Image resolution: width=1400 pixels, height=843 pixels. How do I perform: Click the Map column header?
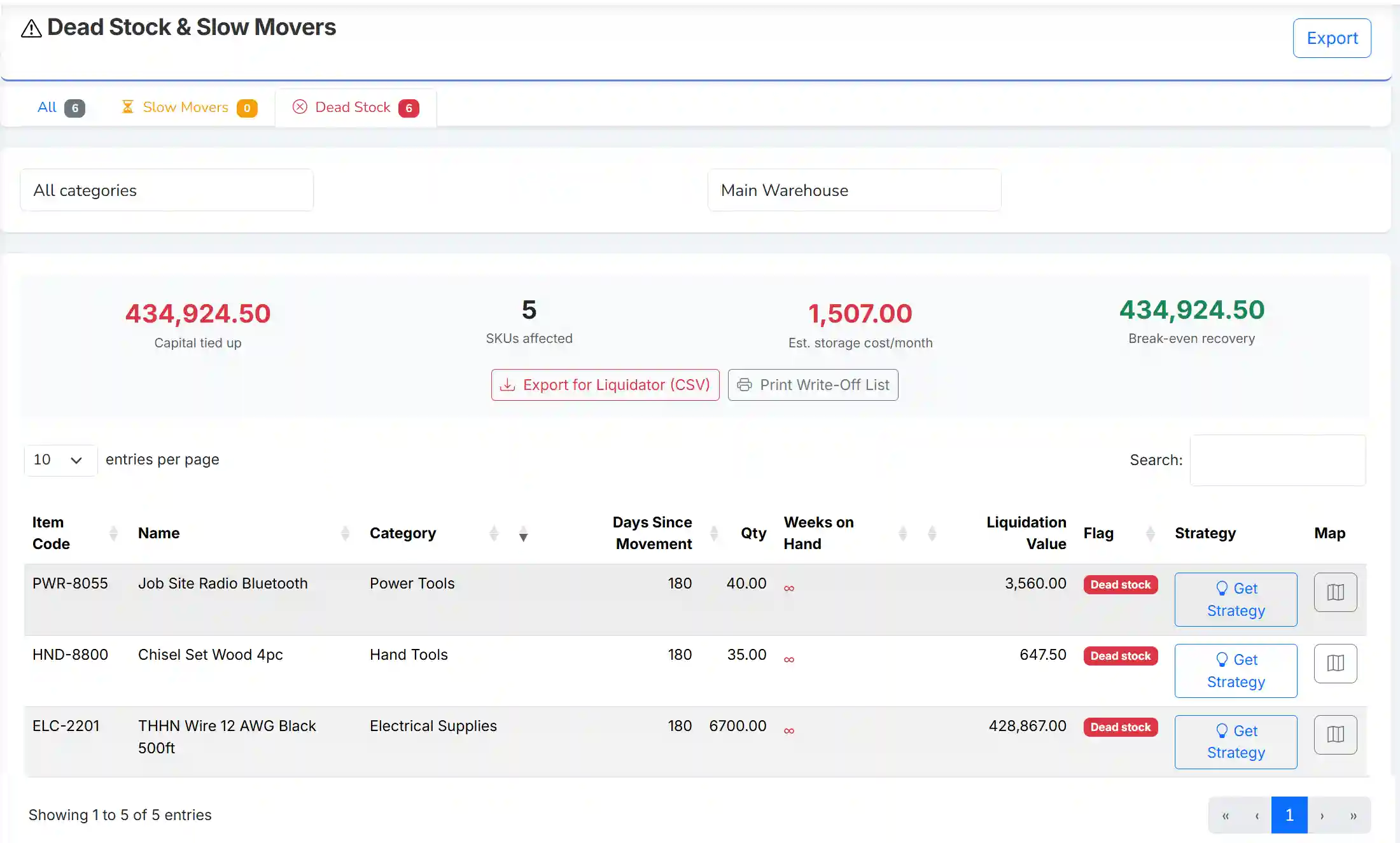point(1330,533)
